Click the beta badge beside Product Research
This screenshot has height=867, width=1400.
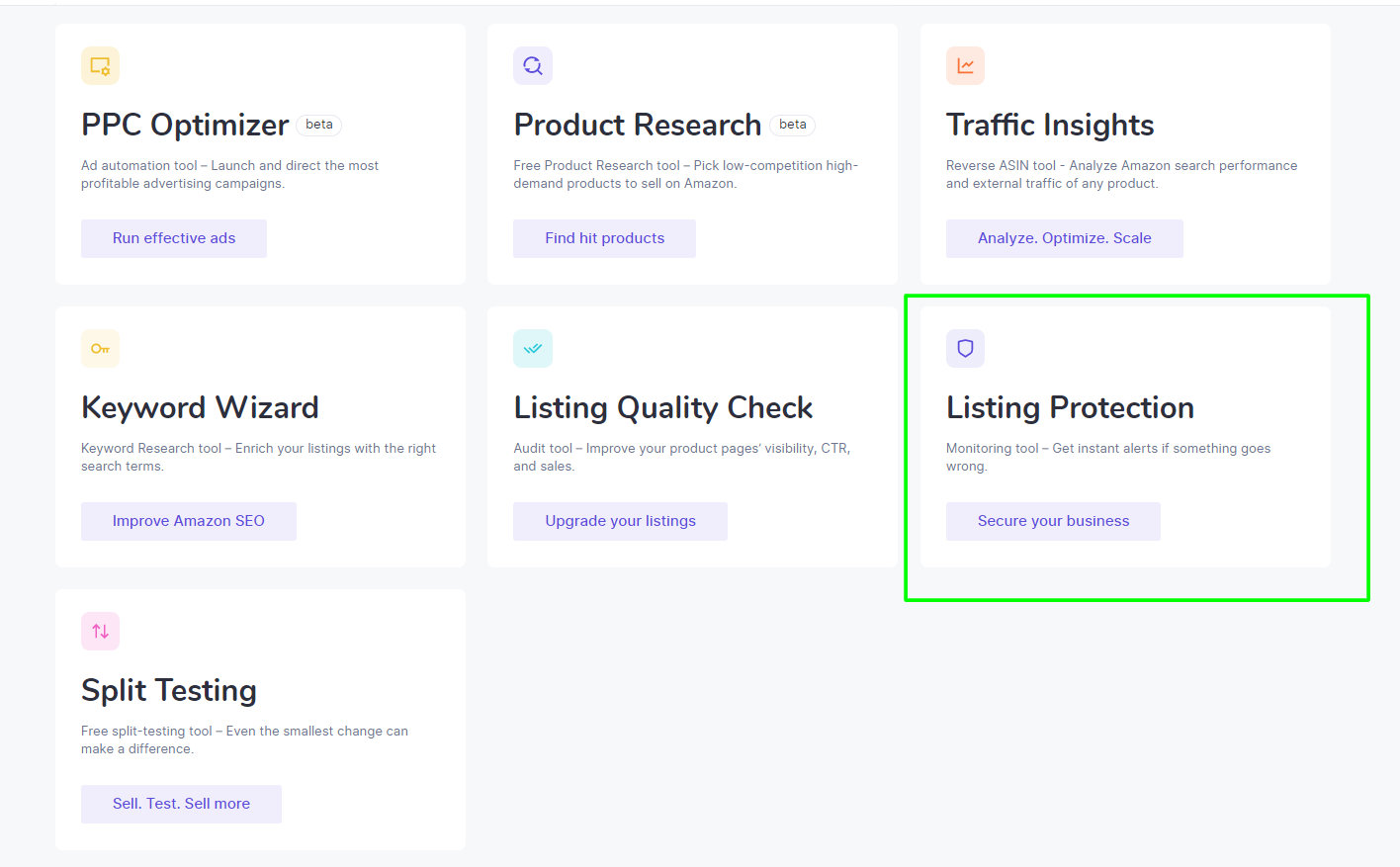pyautogui.click(x=792, y=125)
